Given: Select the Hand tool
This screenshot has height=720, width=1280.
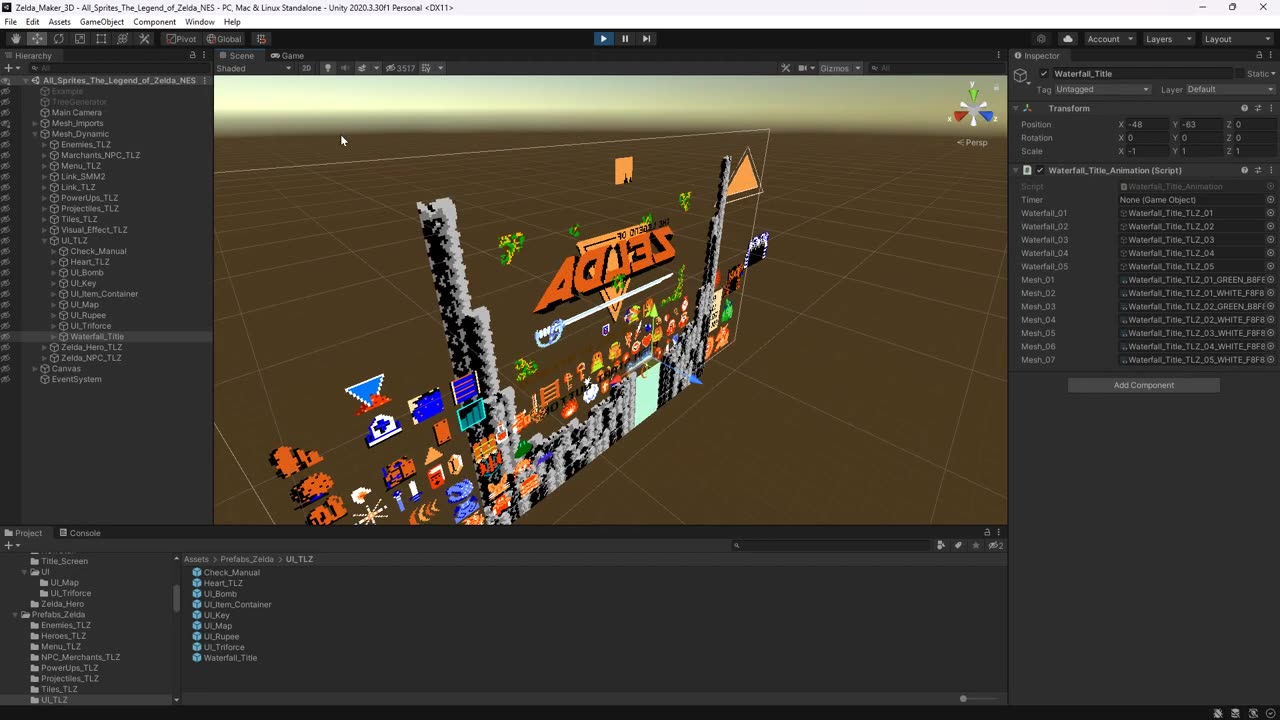Looking at the screenshot, I should point(15,39).
